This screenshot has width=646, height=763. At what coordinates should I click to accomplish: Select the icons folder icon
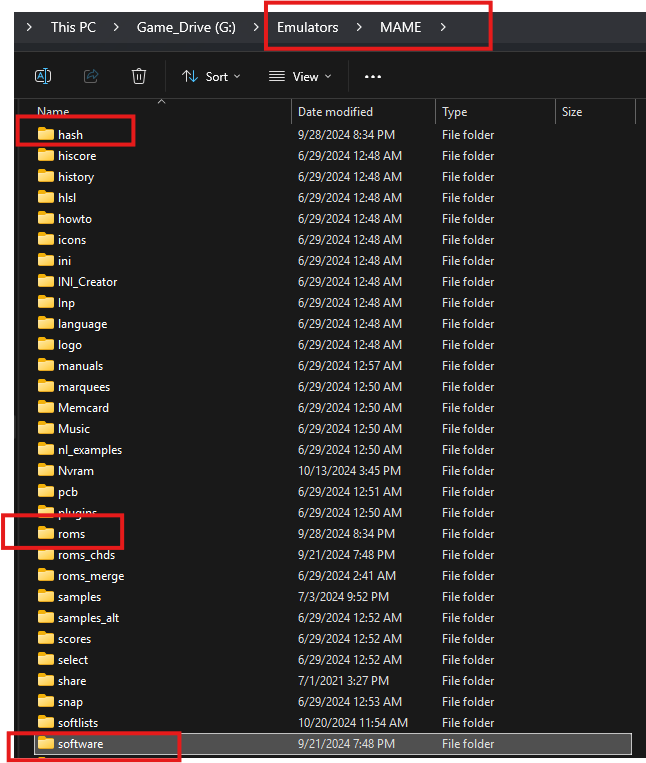pos(46,239)
